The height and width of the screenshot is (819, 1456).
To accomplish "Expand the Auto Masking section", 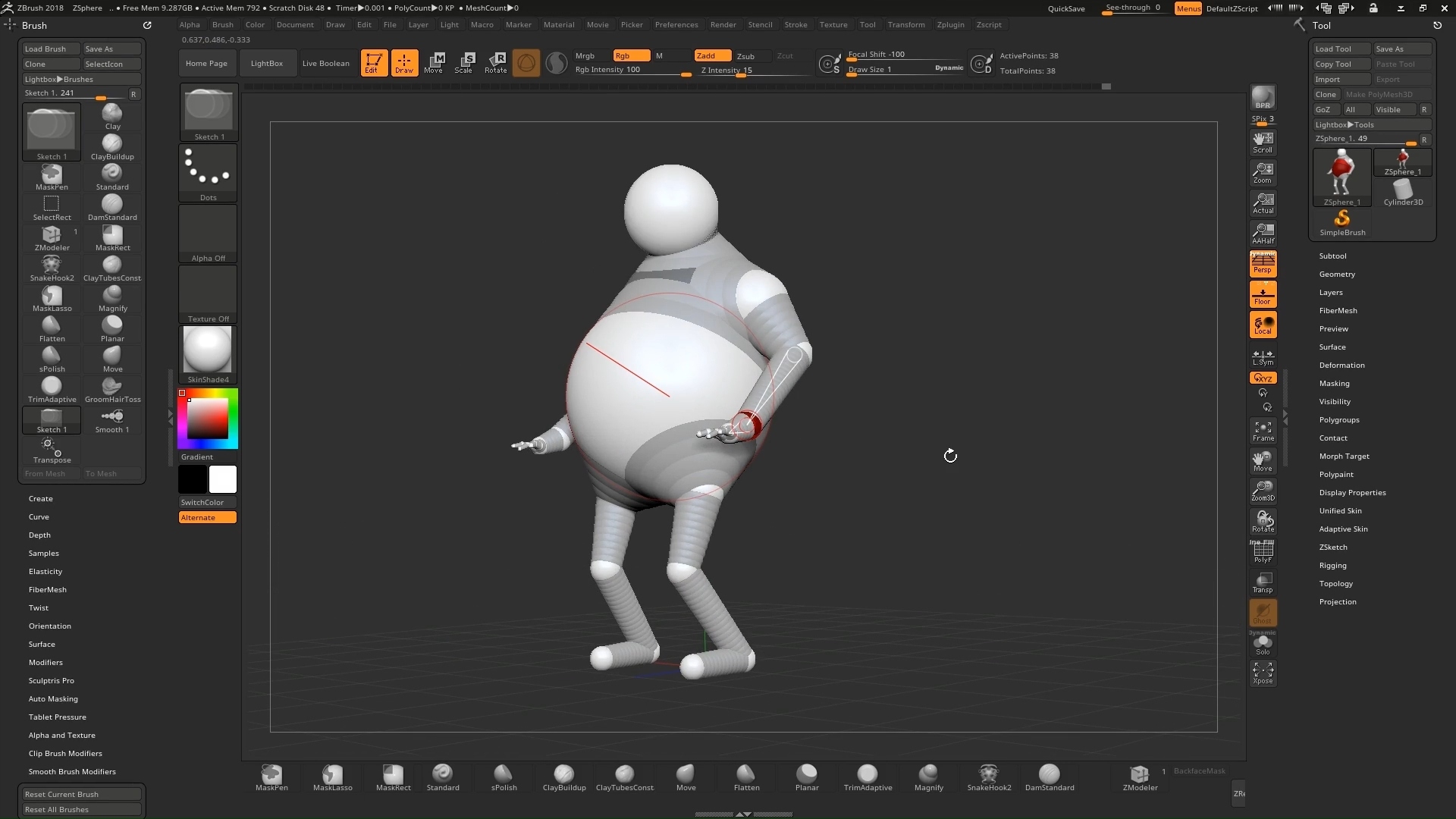I will pos(53,699).
